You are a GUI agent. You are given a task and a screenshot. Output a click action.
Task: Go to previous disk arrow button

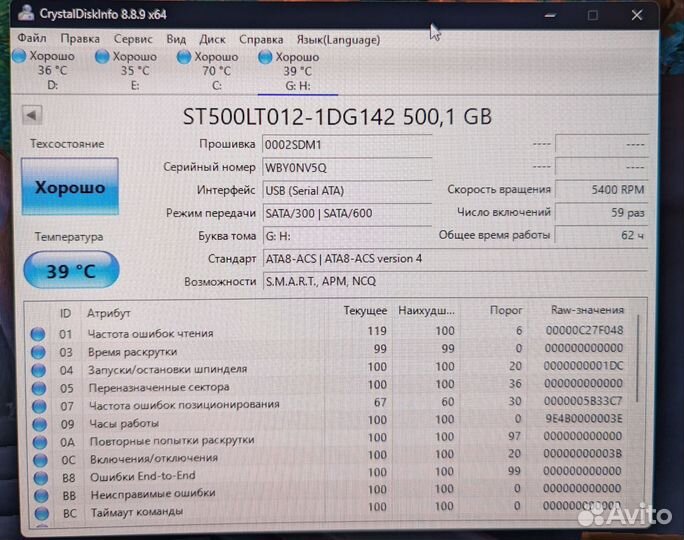tap(32, 115)
